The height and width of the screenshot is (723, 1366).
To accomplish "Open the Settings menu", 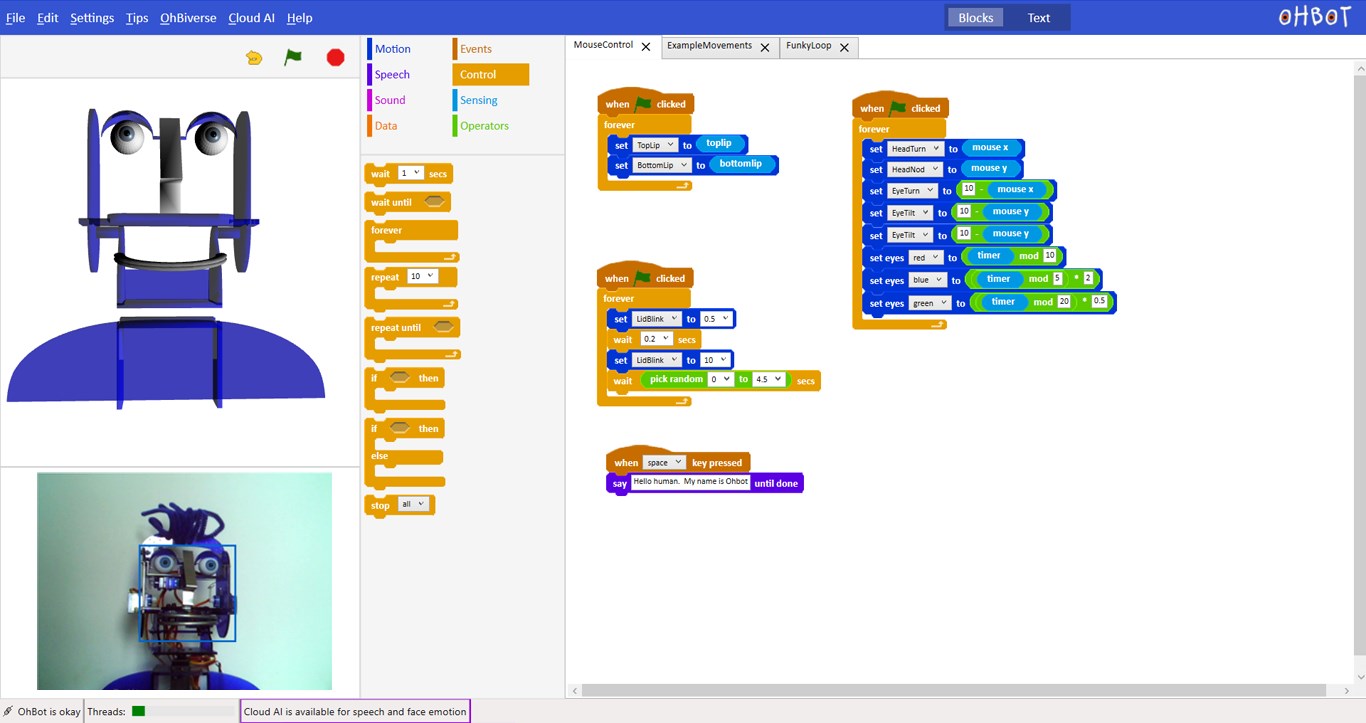I will pos(91,17).
